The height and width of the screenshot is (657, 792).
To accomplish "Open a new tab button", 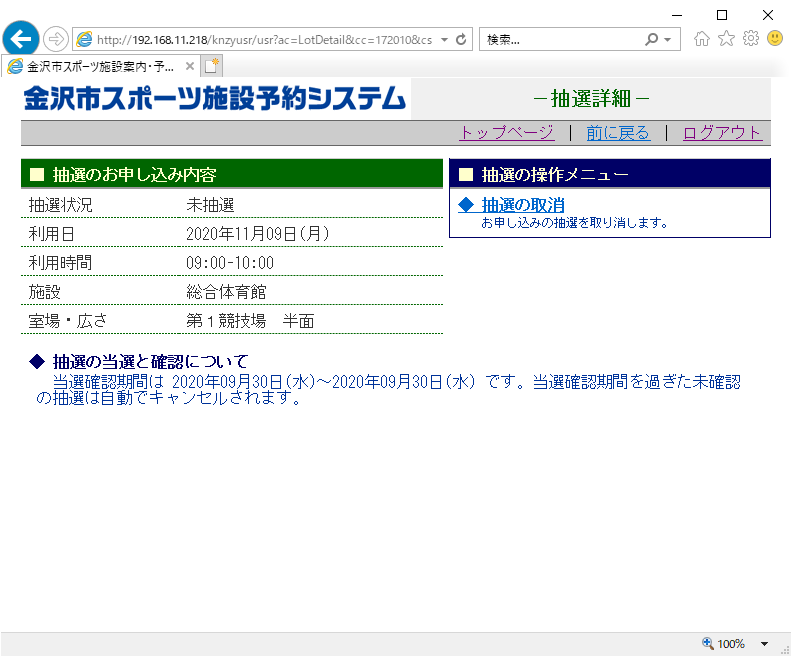I will tap(212, 66).
